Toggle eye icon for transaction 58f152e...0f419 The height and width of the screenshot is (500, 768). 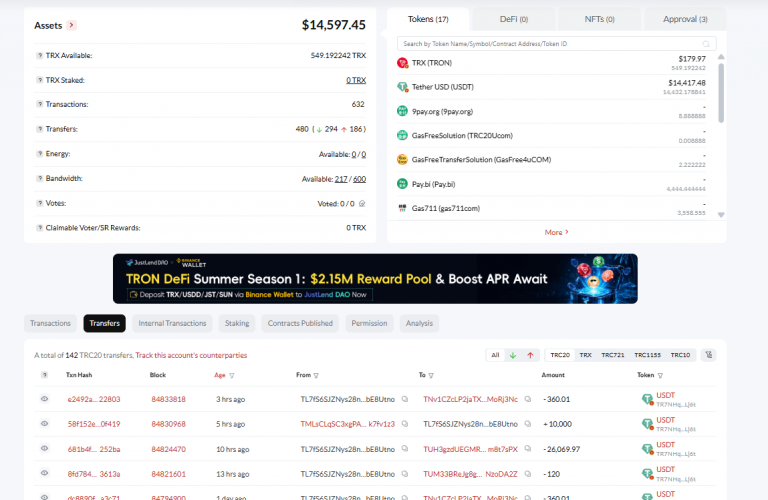point(45,423)
